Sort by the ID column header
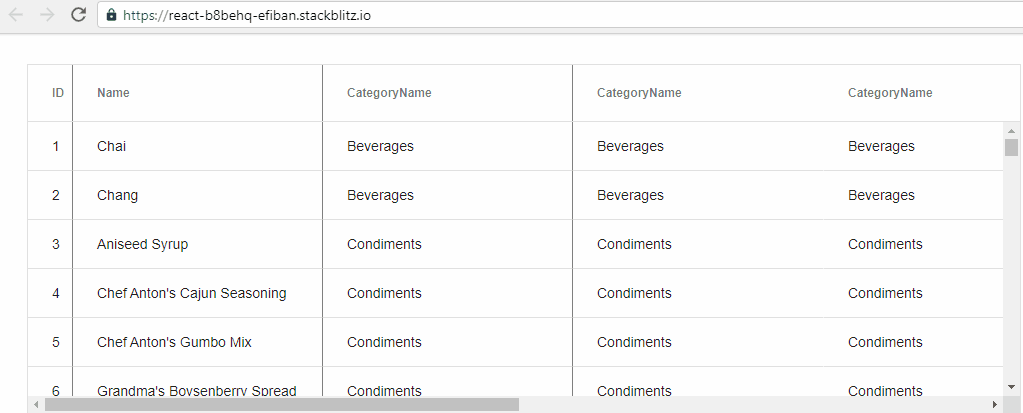Screen dimensions: 1023x413 (x=58, y=93)
